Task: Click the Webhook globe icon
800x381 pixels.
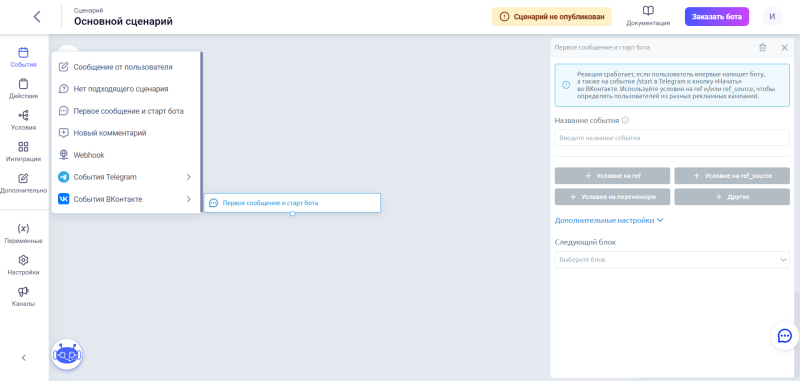Action: click(63, 155)
